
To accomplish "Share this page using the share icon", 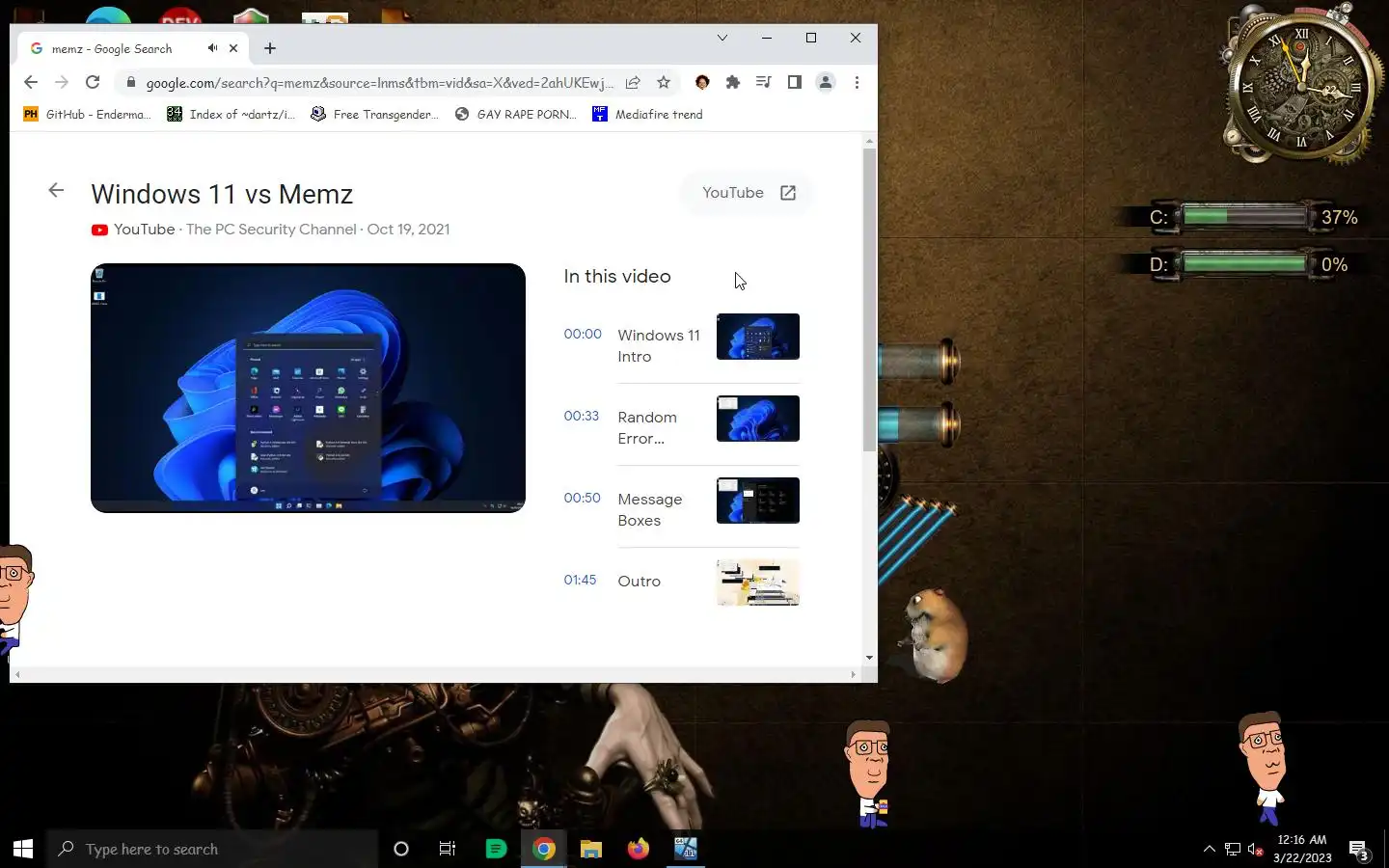I will [633, 83].
